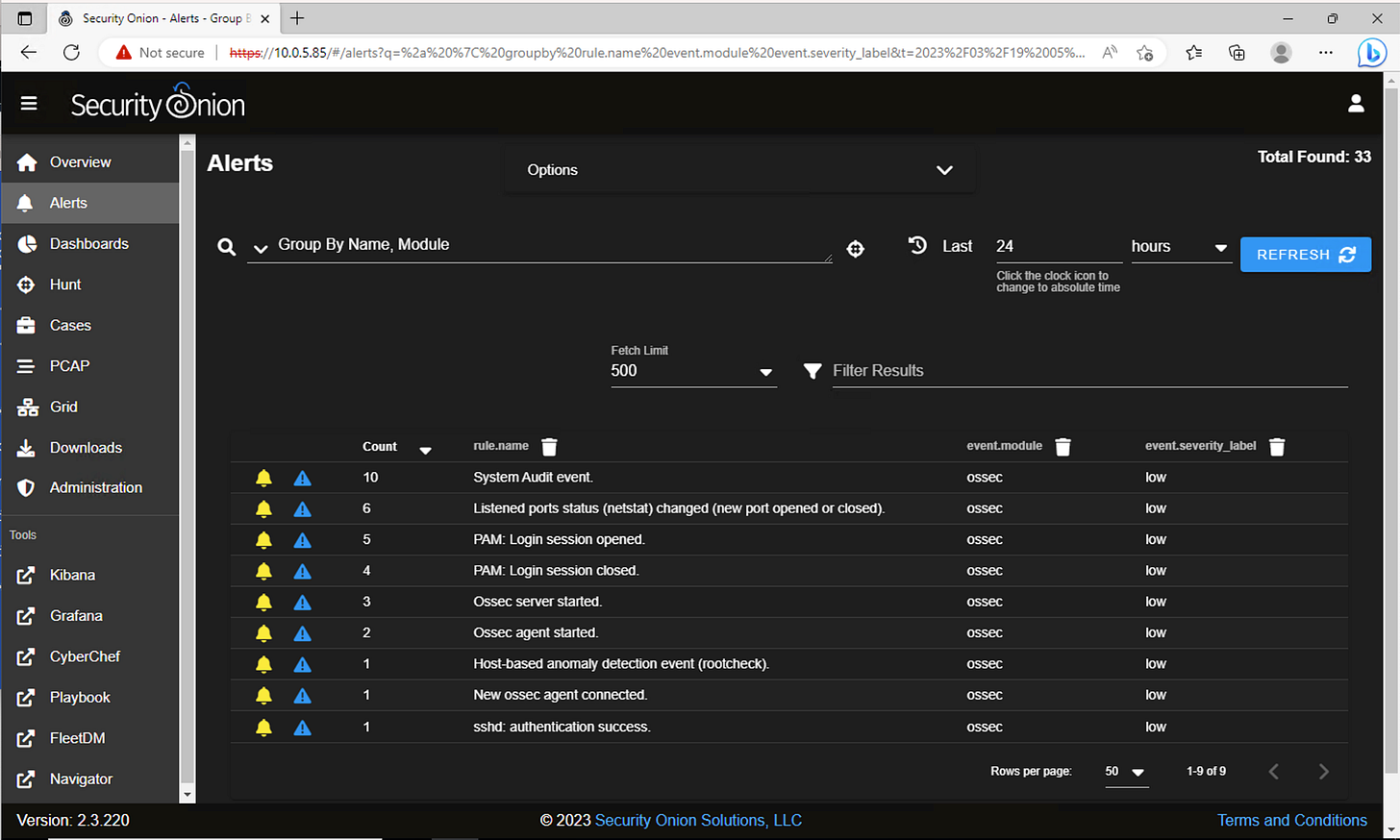Open the Fetch Limit 500 dropdown
Image resolution: width=1400 pixels, height=840 pixels.
(693, 371)
